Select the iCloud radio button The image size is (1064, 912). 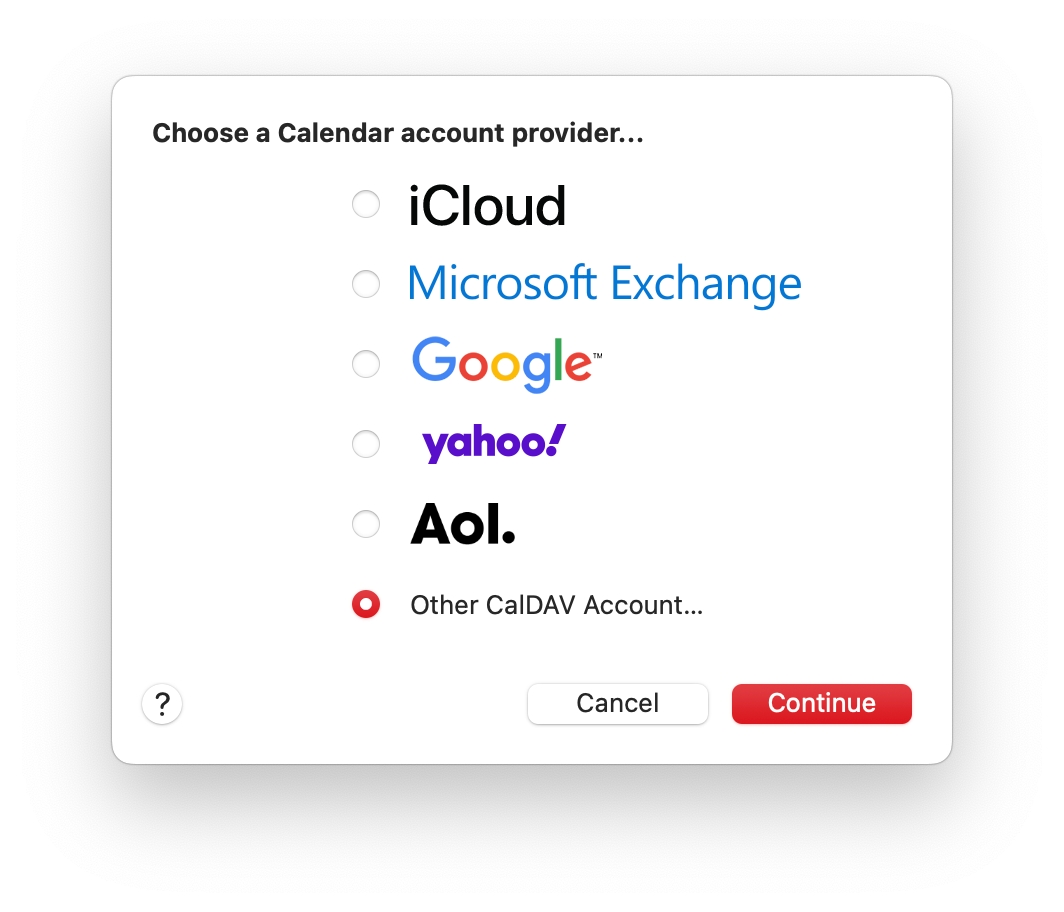(x=366, y=205)
